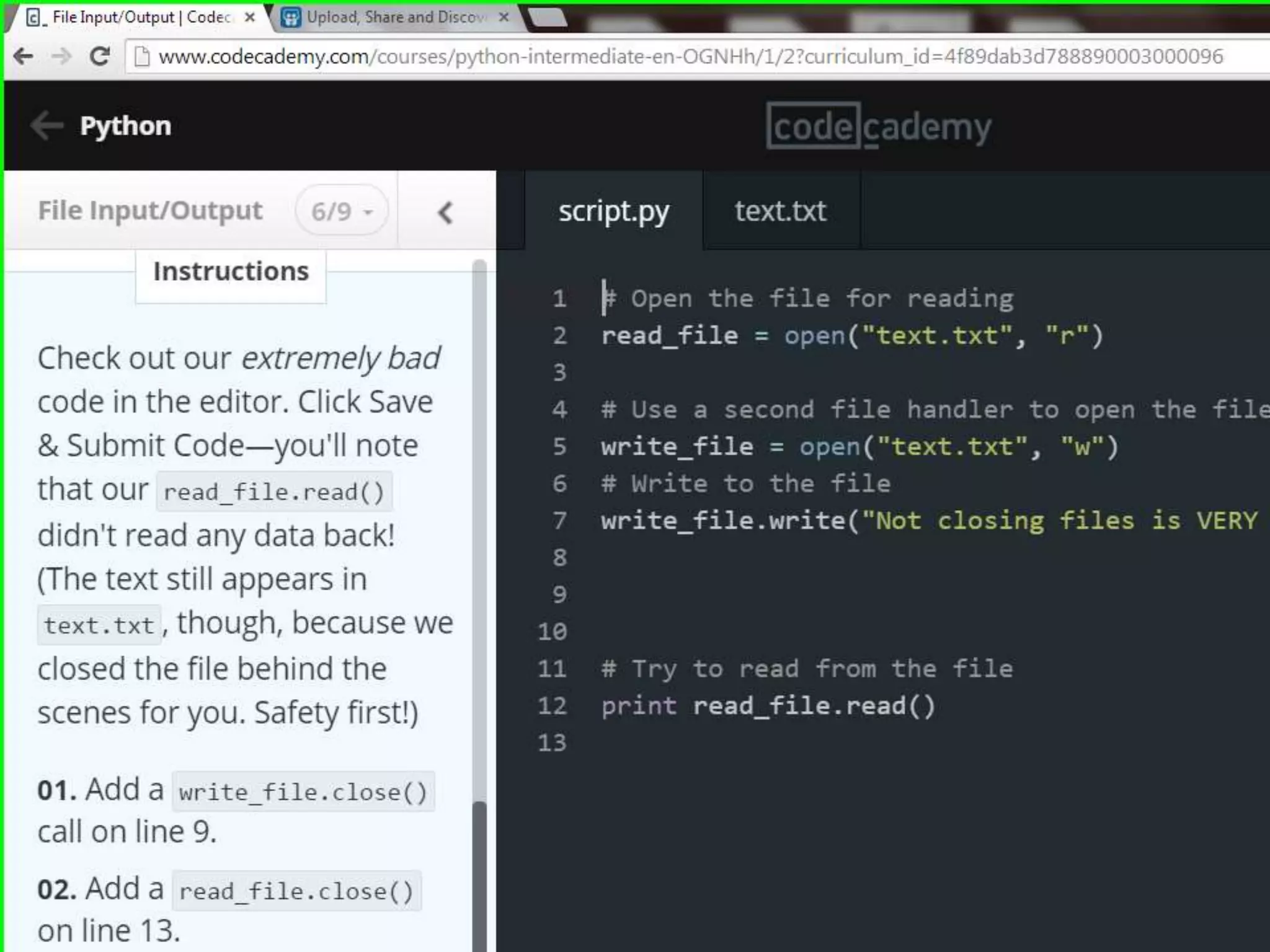The height and width of the screenshot is (952, 1270).
Task: Click the write_file.write line of code
Action: click(x=930, y=521)
